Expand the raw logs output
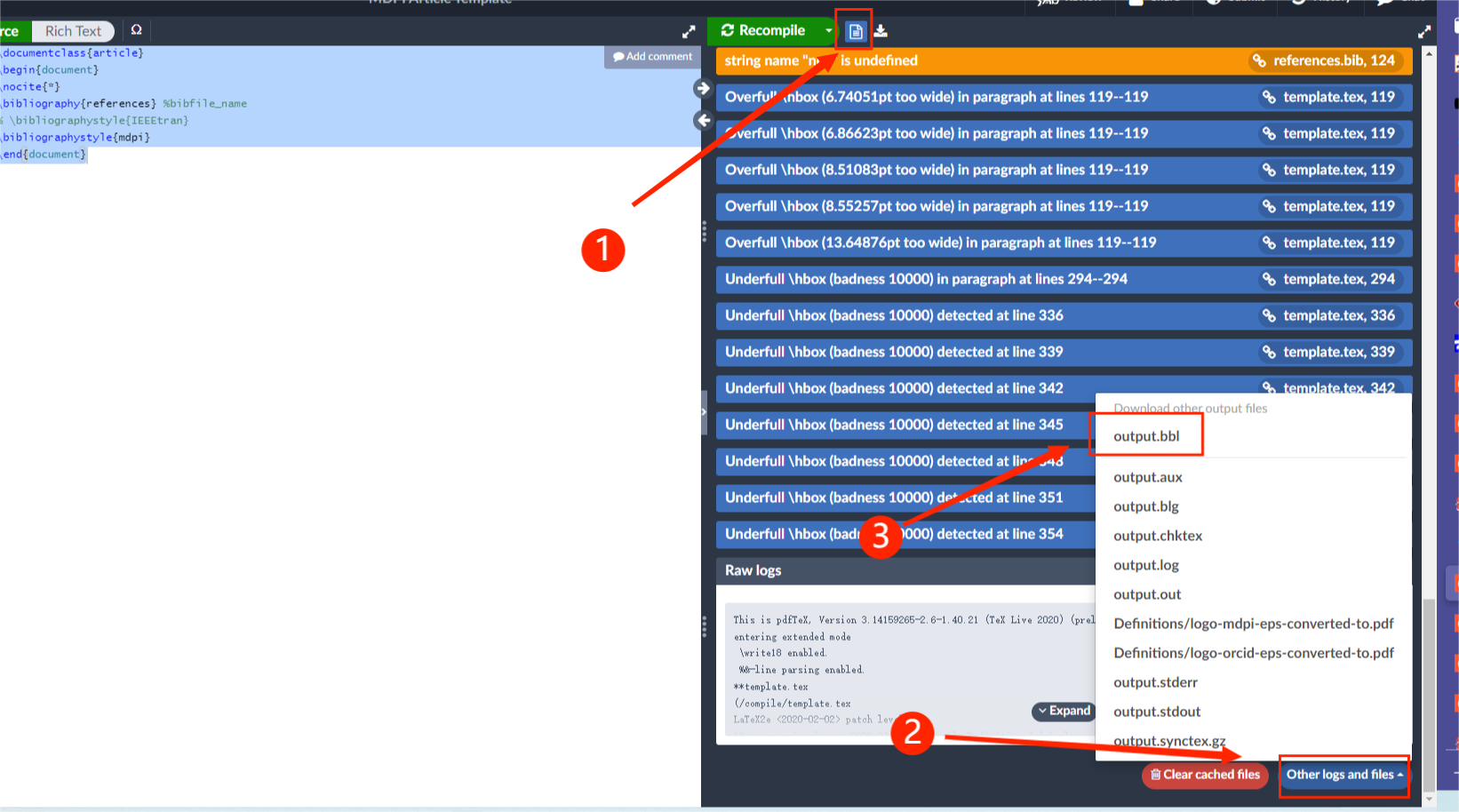1459x812 pixels. (x=1064, y=711)
